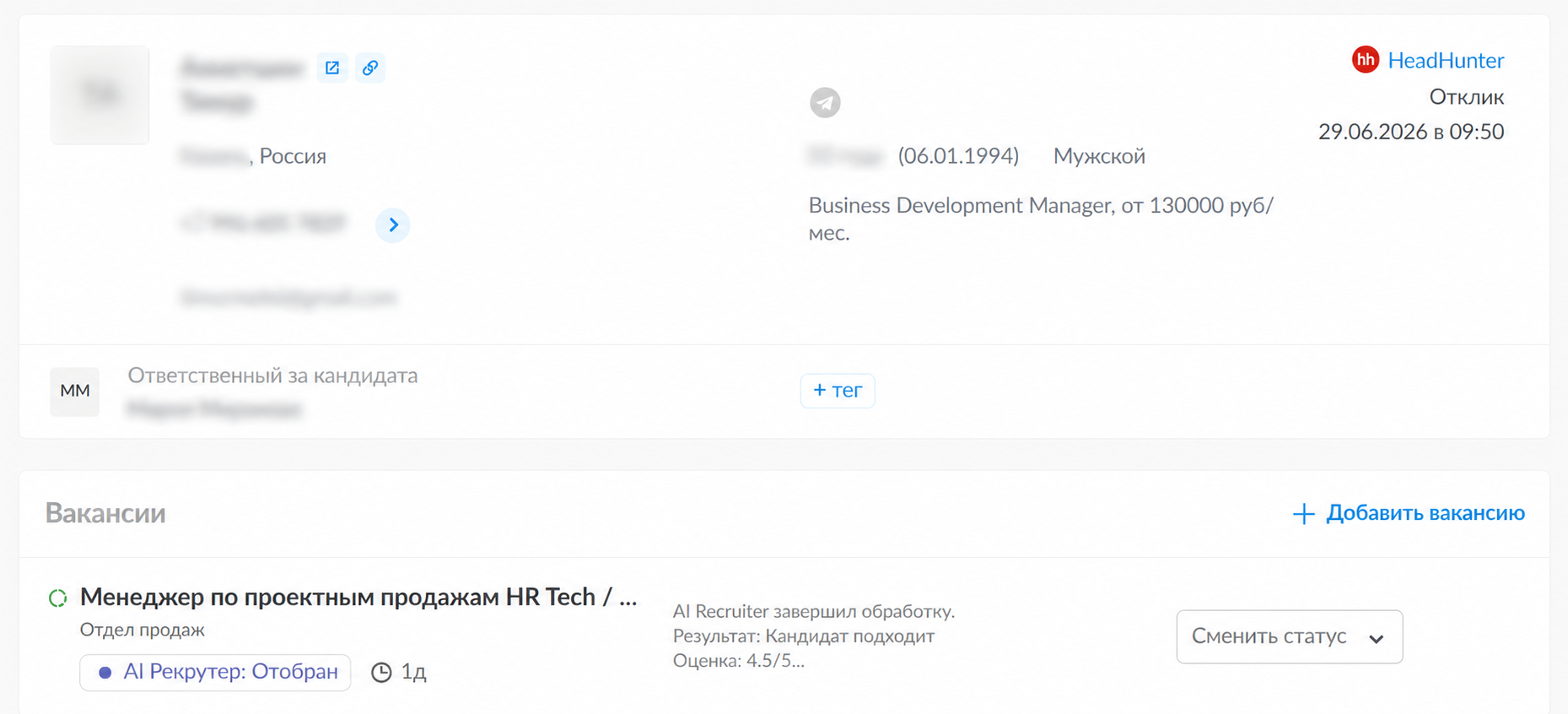This screenshot has width=1568, height=714.
Task: Click Результат: Кандидат подходит line
Action: tap(804, 636)
